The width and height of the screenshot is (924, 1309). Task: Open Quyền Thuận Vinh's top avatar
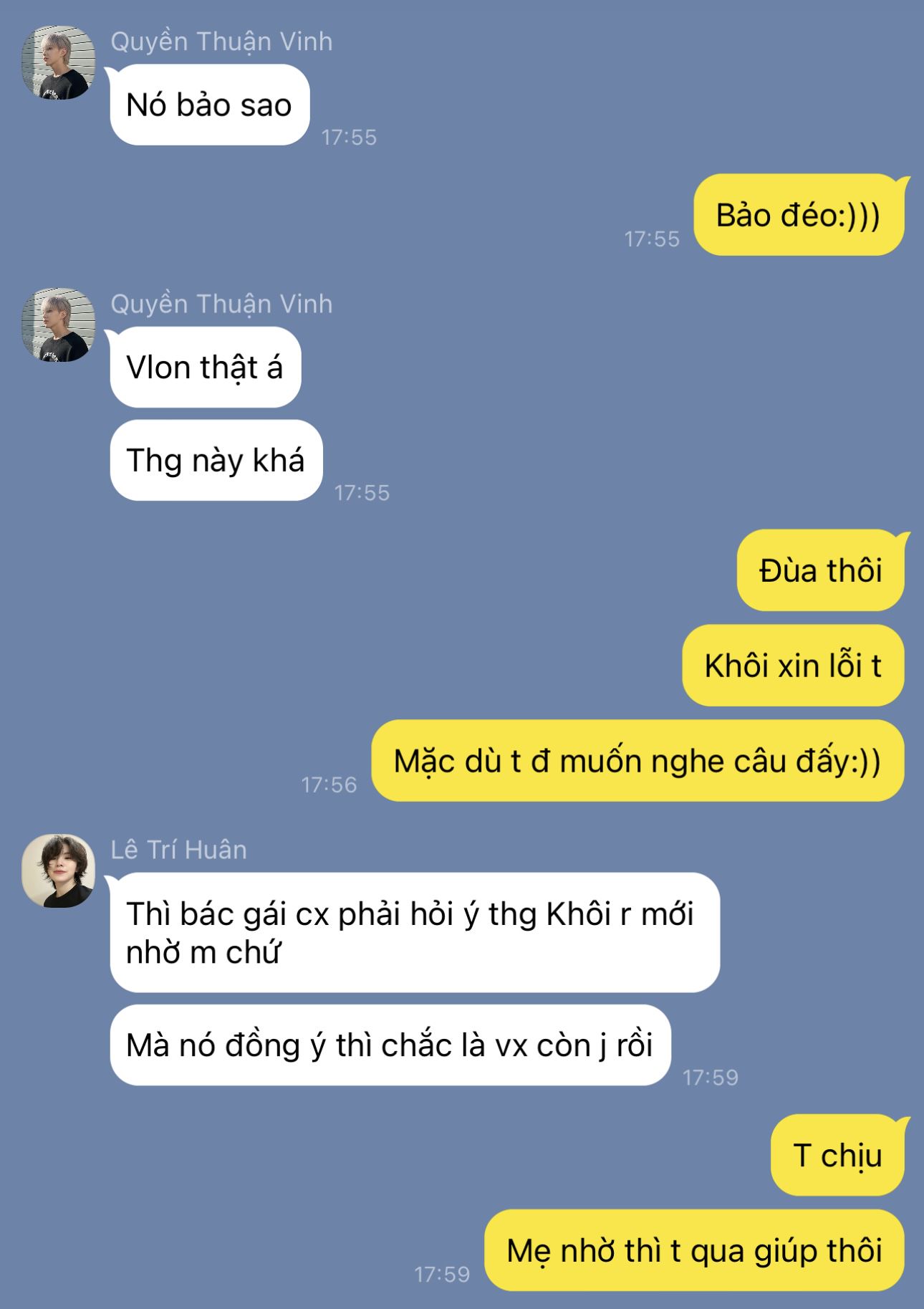[58, 63]
